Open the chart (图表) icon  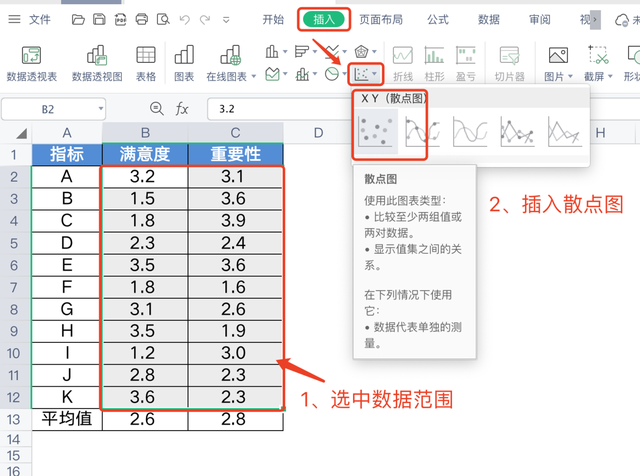184,55
